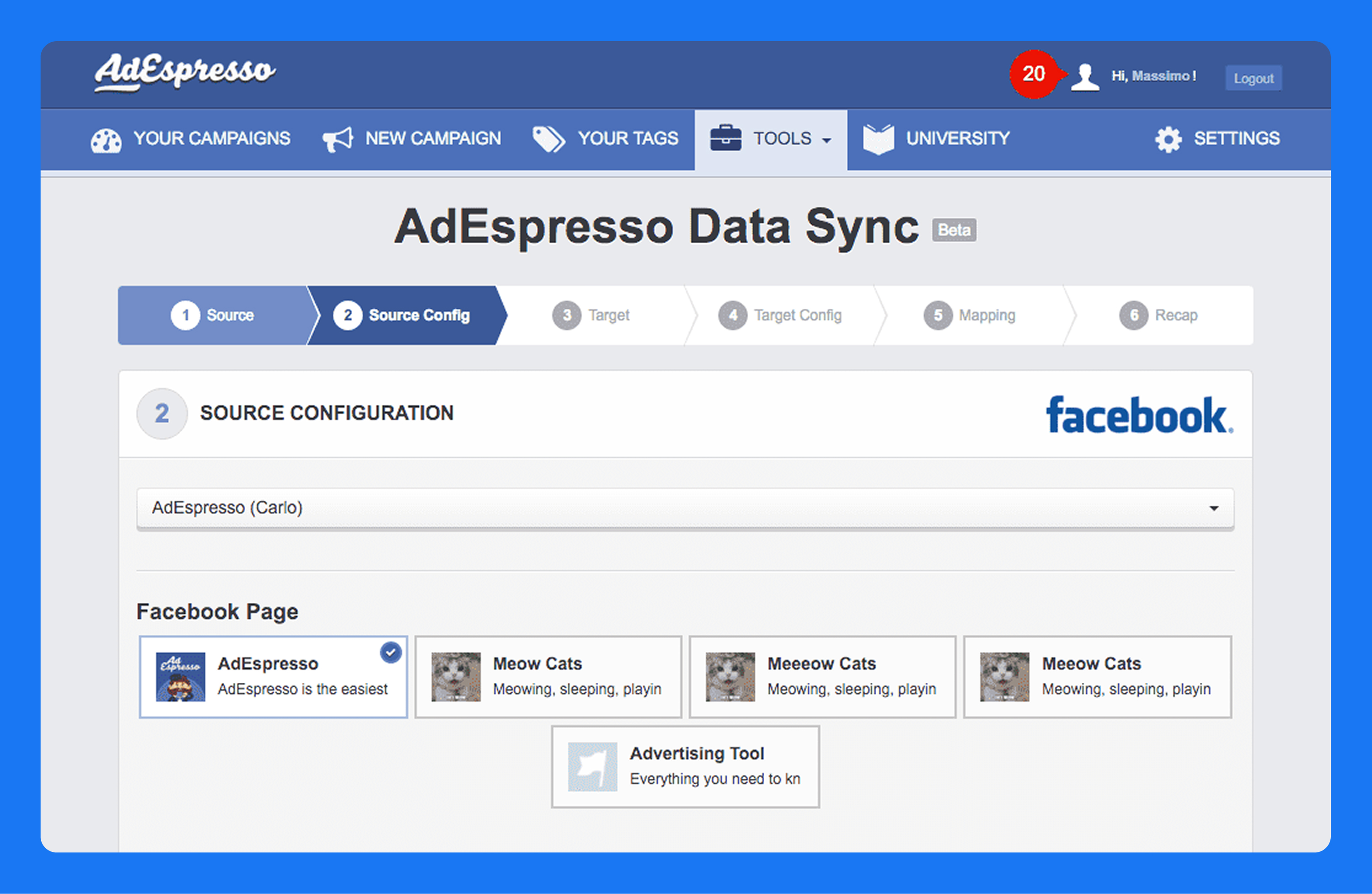Click the user profile silhouette icon

(x=1085, y=77)
